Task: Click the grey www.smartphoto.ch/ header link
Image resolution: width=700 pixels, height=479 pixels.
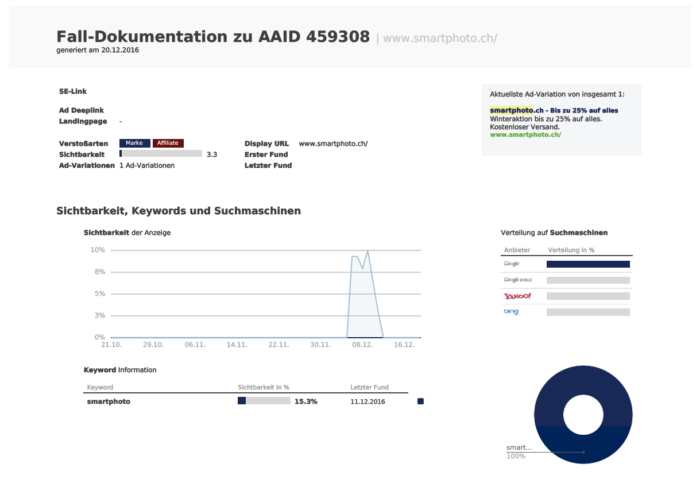Action: (440, 38)
